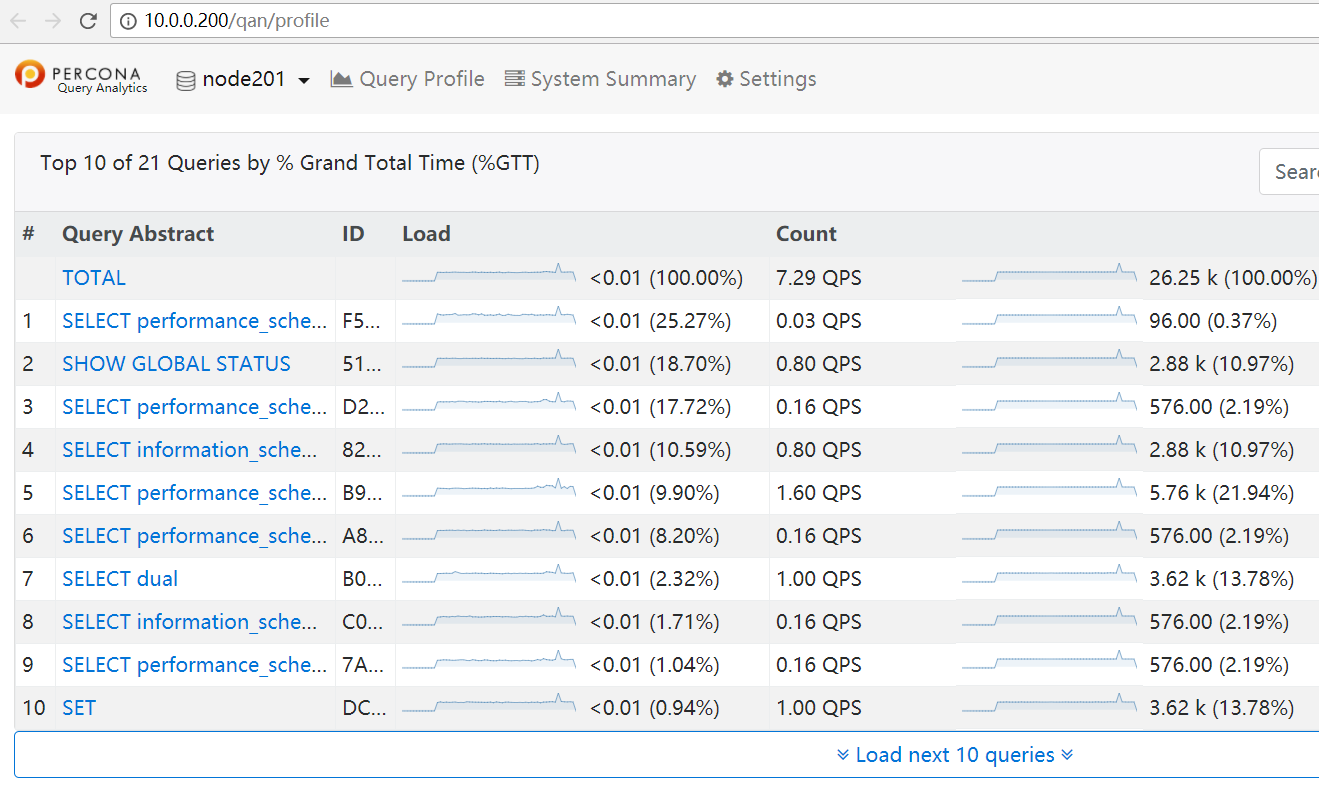Click query ID F5 in row one
The image size is (1319, 785).
[x=355, y=320]
